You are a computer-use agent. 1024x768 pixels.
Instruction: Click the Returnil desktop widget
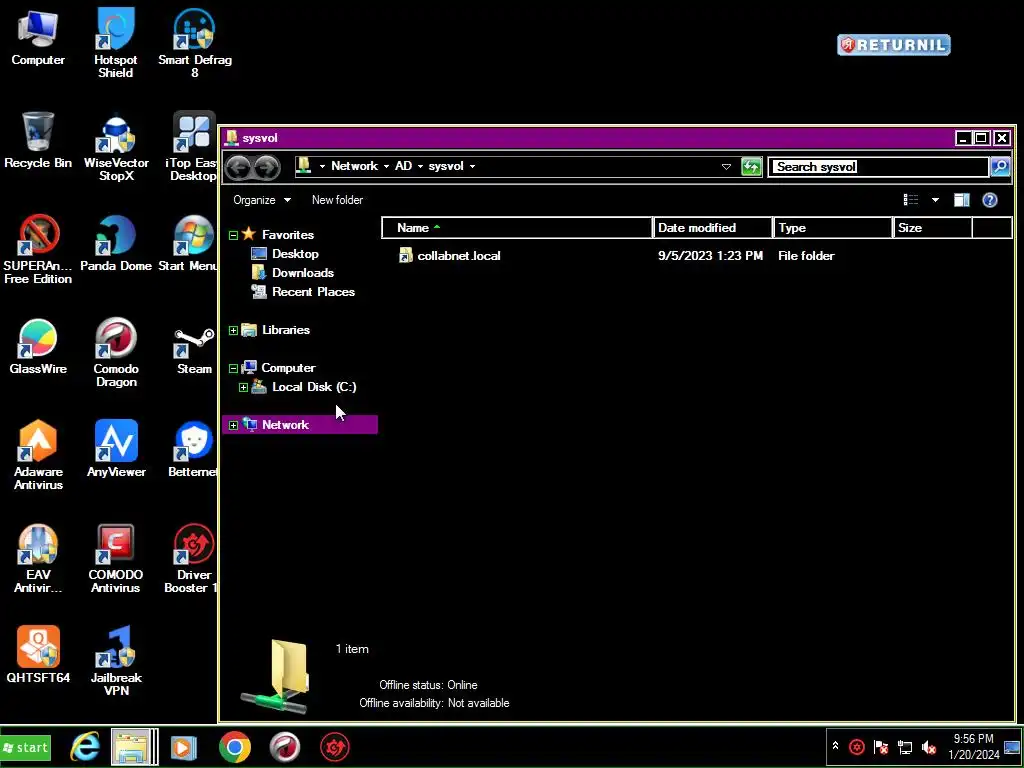[x=893, y=44]
